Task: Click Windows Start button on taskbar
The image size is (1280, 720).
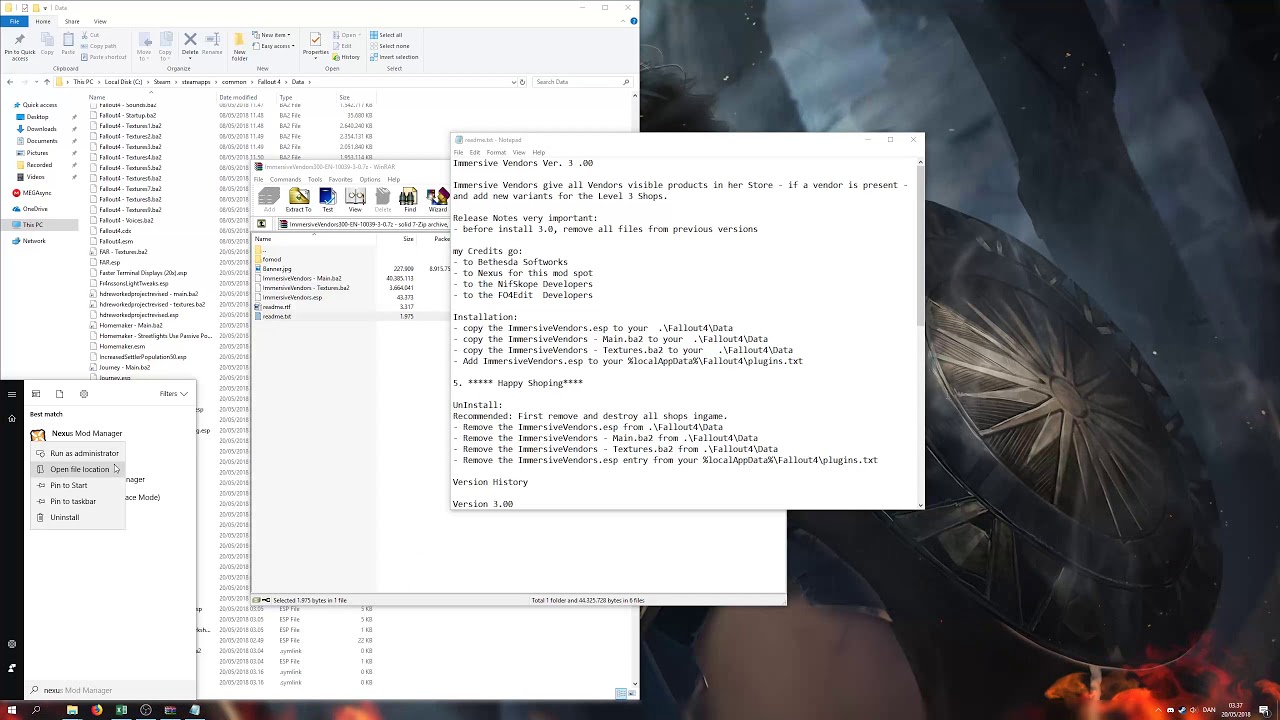Action: tap(11, 710)
